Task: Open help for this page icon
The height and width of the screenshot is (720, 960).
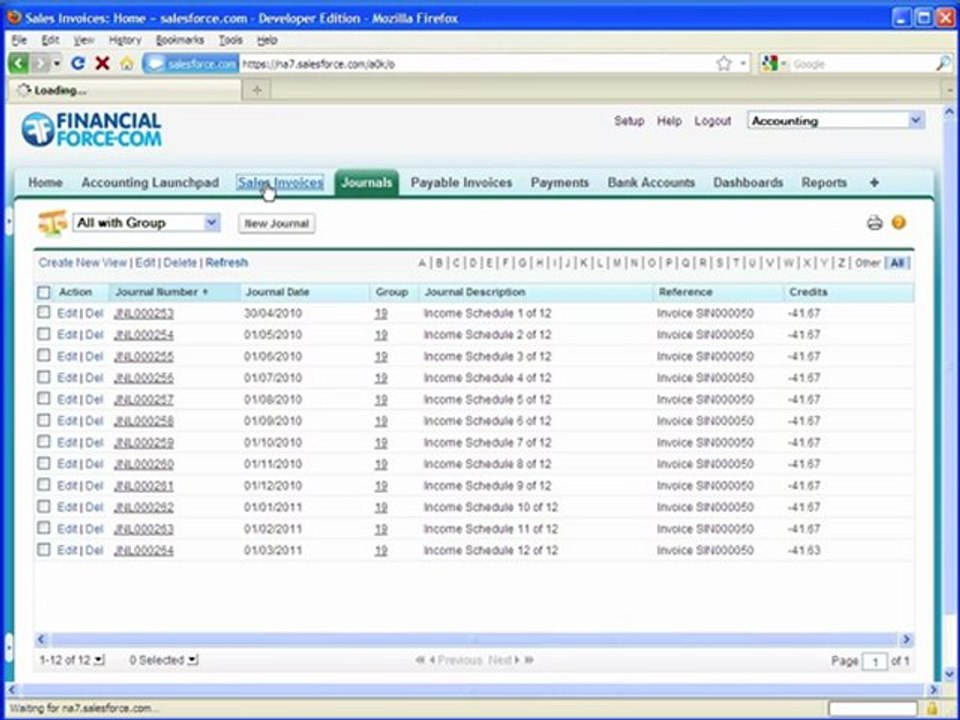Action: [x=899, y=223]
